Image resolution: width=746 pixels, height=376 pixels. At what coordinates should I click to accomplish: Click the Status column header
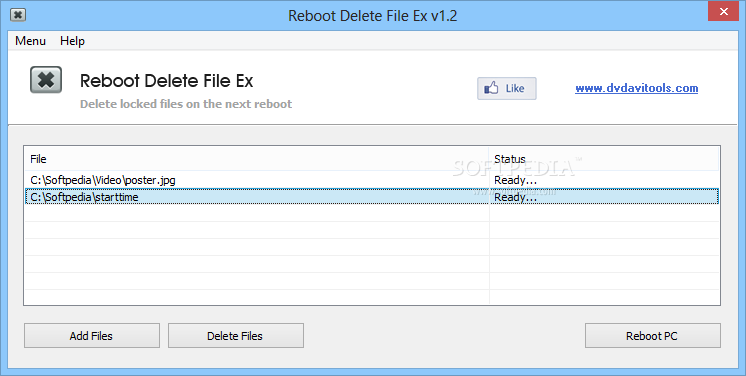tap(604, 159)
